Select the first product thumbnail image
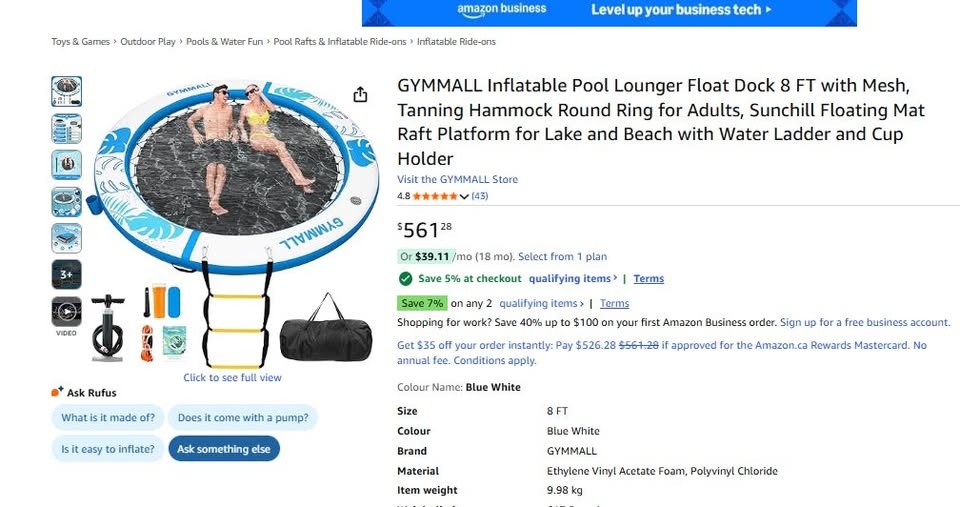Screen dimensions: 960x507 (x=66, y=91)
